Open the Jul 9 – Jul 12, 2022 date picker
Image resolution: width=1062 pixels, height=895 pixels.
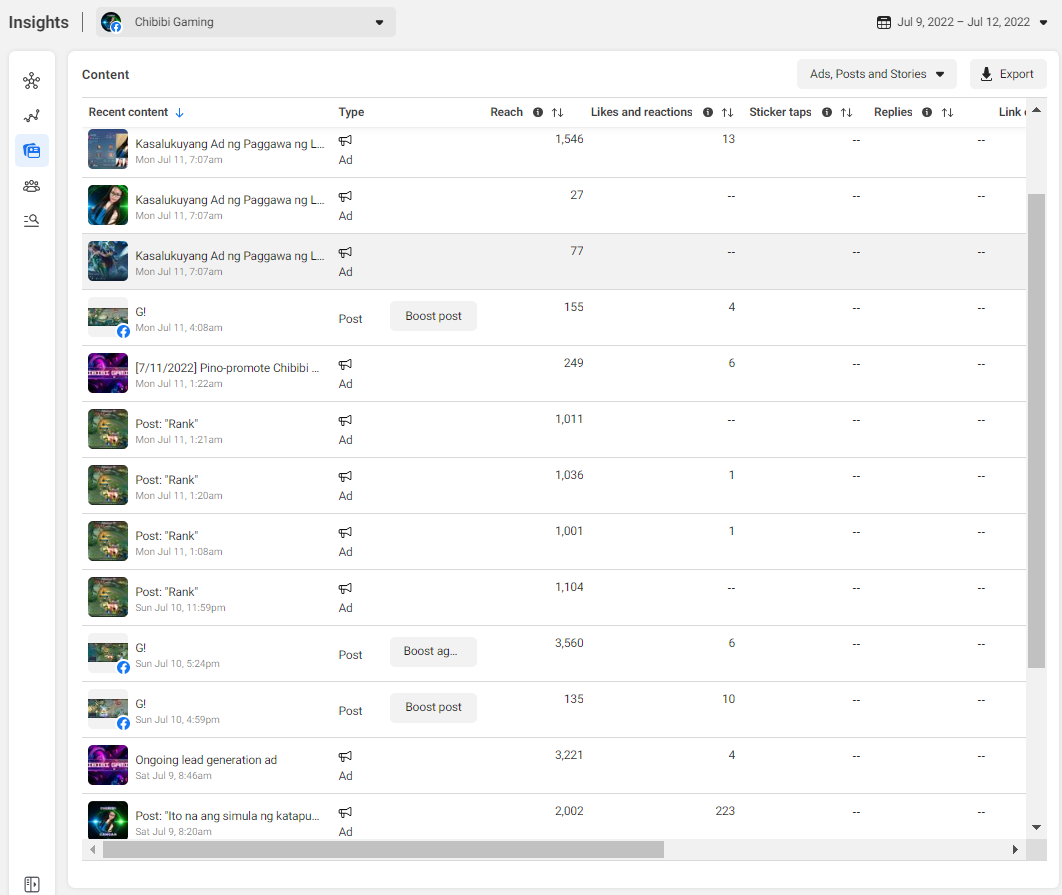click(962, 22)
